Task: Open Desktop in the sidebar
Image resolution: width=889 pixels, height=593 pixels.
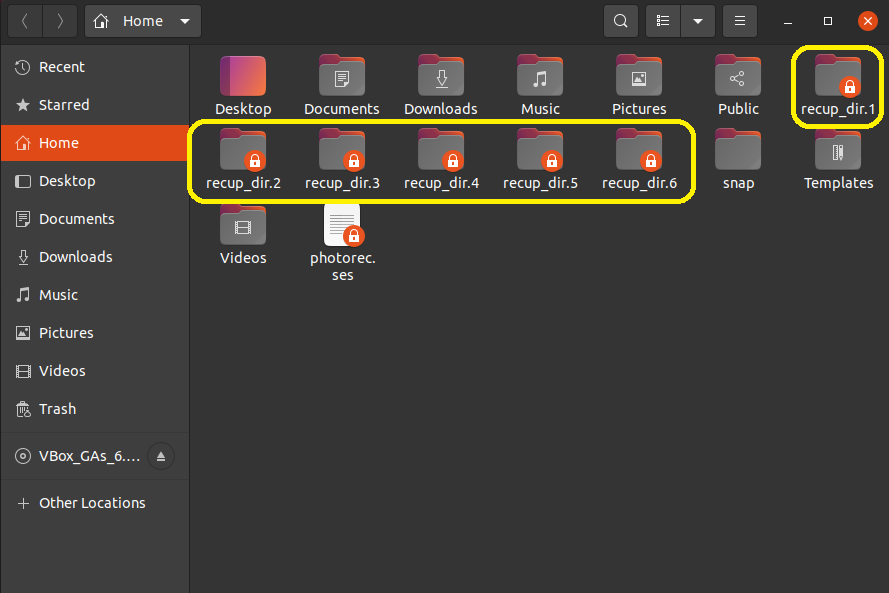Action: (95, 181)
